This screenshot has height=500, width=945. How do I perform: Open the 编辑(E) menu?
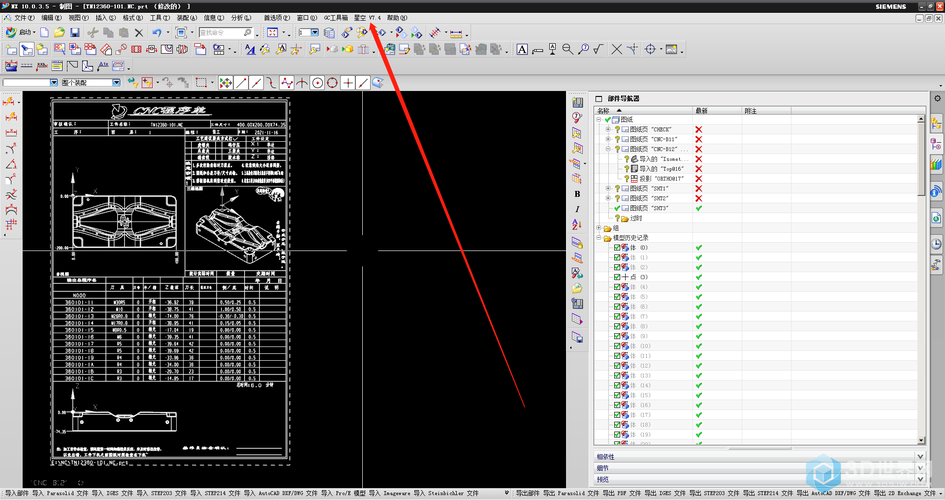pos(51,18)
